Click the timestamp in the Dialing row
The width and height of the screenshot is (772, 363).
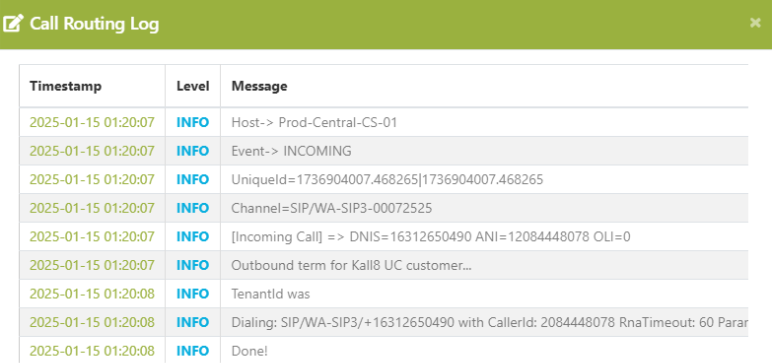click(92, 322)
